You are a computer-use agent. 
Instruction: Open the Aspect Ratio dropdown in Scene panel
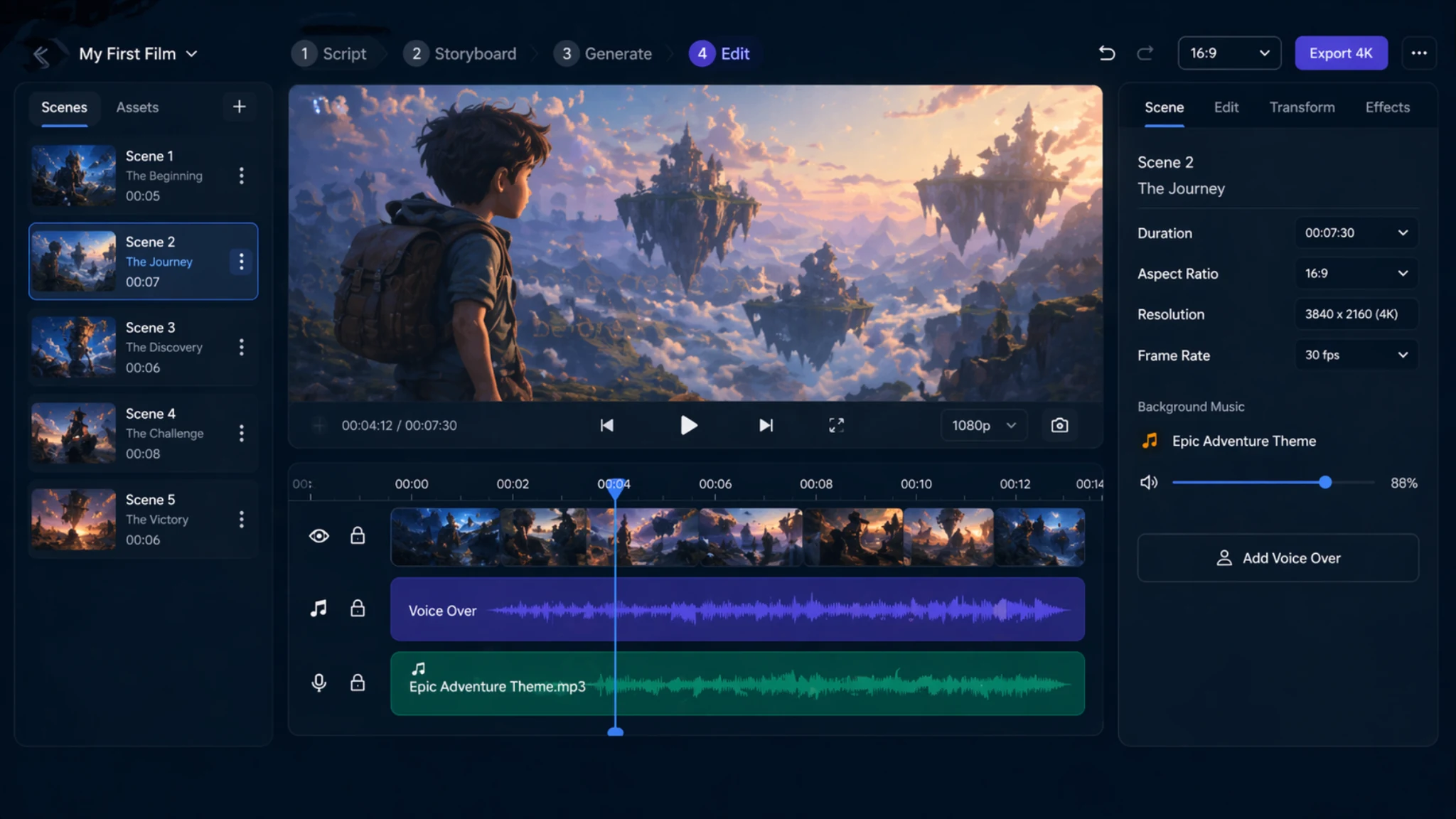(1356, 273)
